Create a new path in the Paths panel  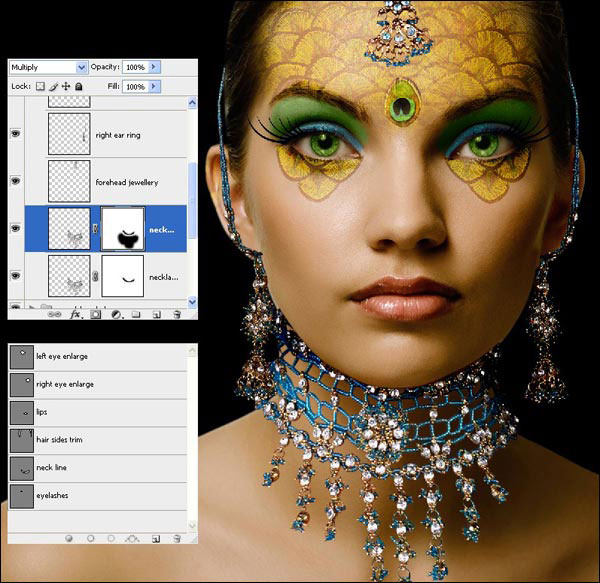[156, 537]
